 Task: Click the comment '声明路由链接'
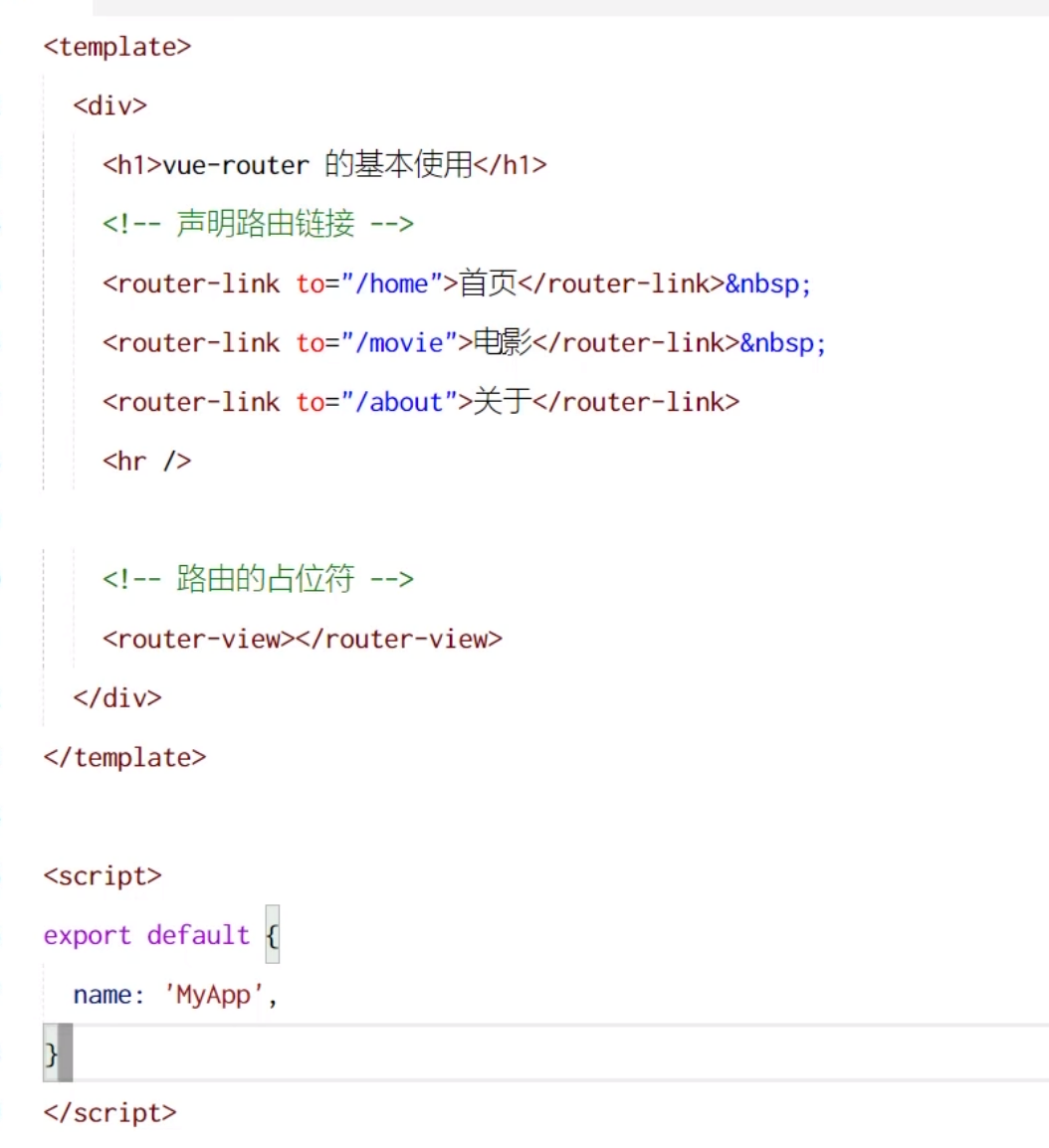tap(258, 223)
